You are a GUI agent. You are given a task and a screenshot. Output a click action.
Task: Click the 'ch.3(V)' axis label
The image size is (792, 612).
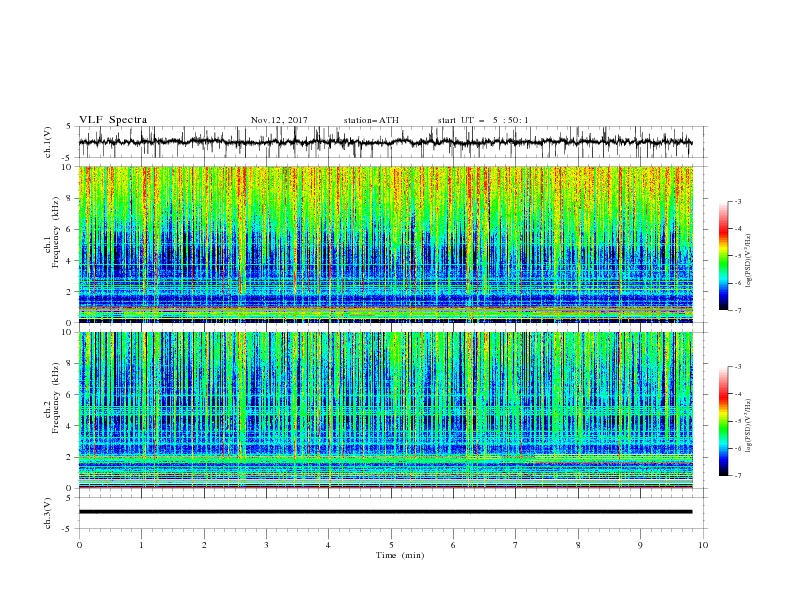point(48,513)
